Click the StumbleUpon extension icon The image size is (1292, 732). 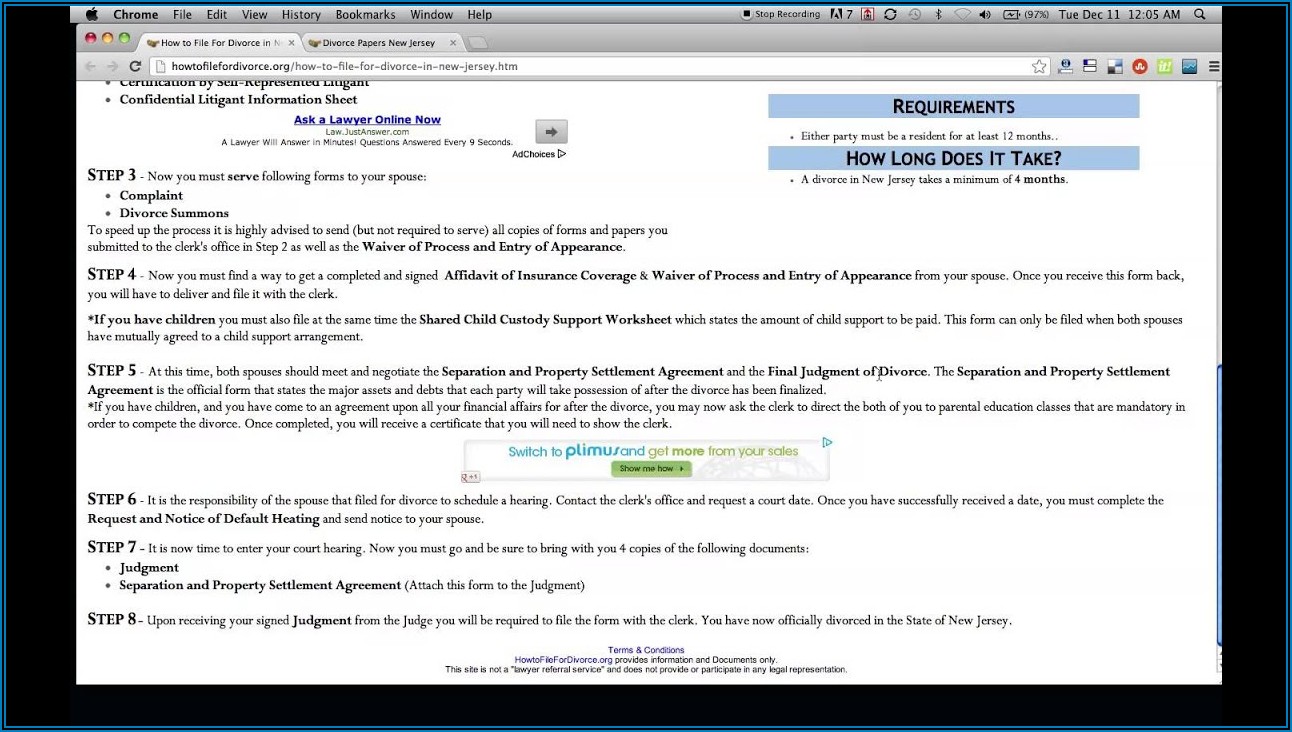pos(1139,67)
